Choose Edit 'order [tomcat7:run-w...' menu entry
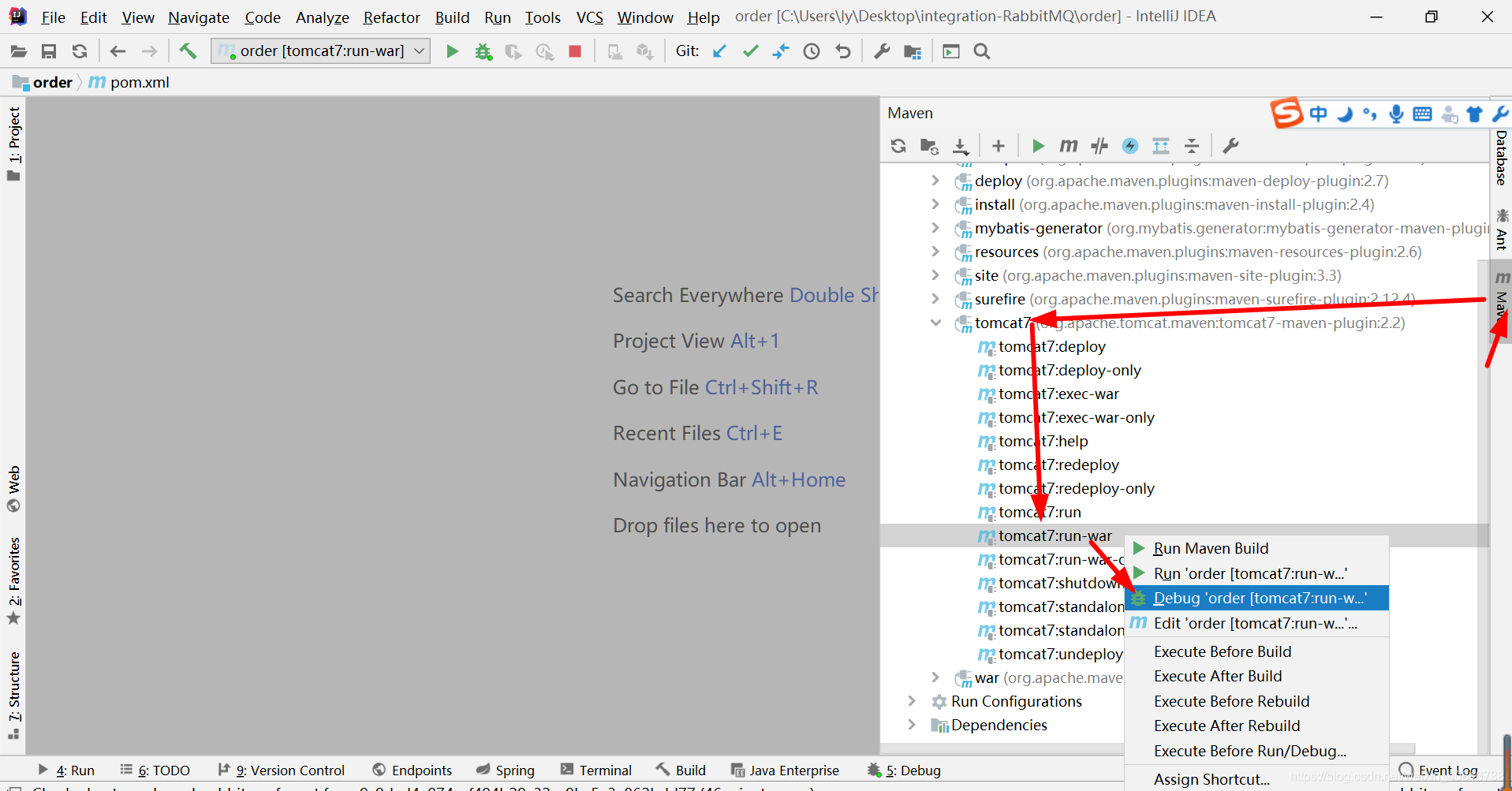Image resolution: width=1512 pixels, height=791 pixels. coord(1256,623)
